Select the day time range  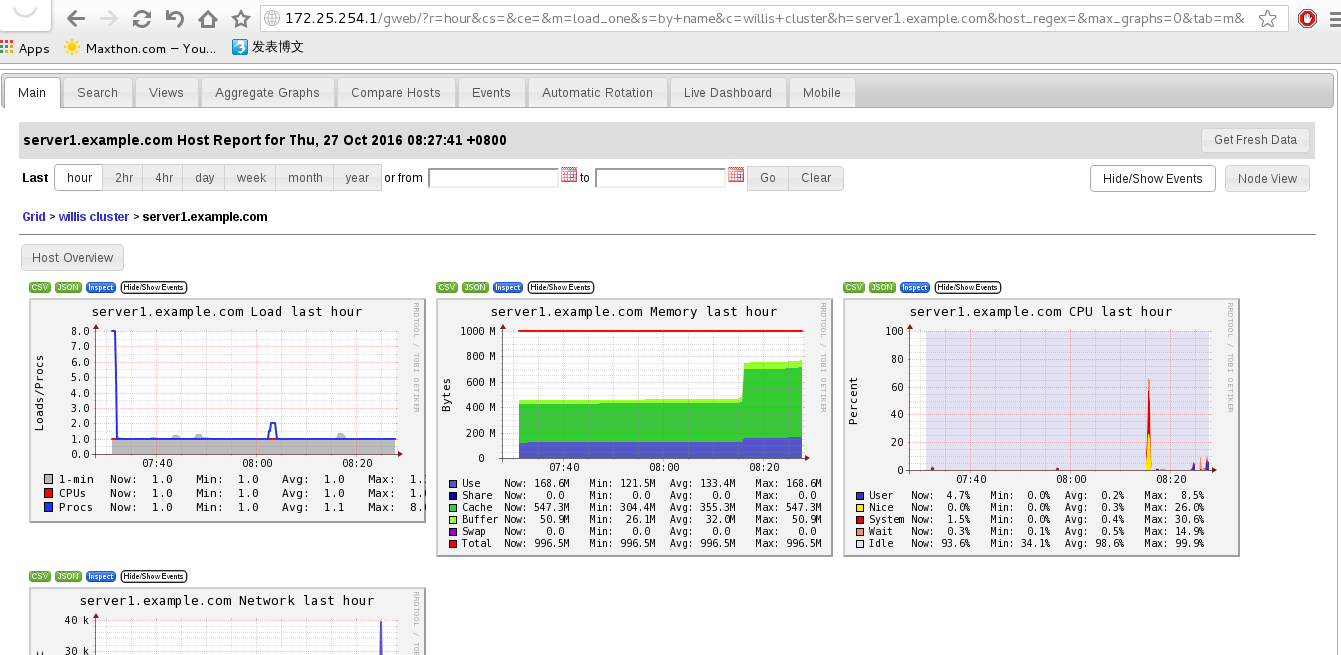205,178
